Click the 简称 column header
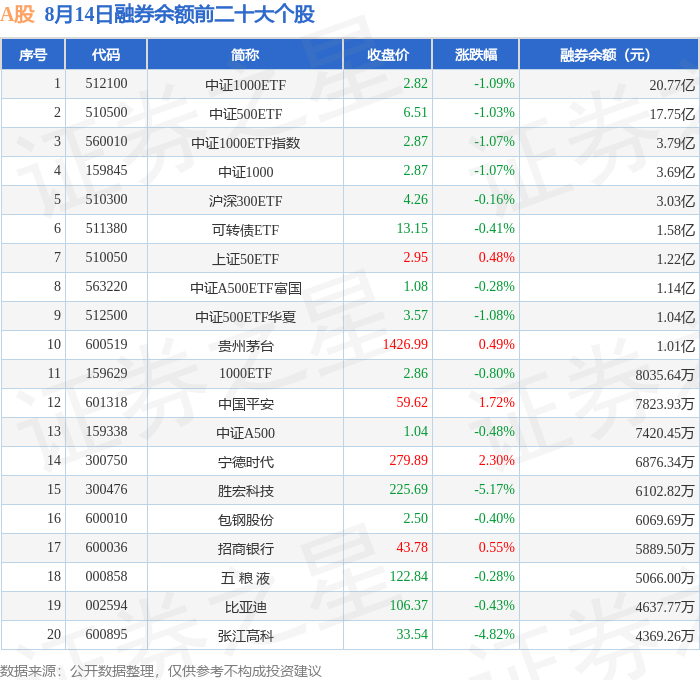This screenshot has height=680, width=700. click(245, 54)
